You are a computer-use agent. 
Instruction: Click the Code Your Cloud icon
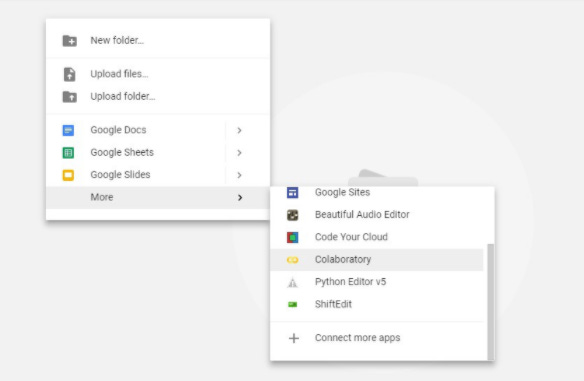point(292,237)
